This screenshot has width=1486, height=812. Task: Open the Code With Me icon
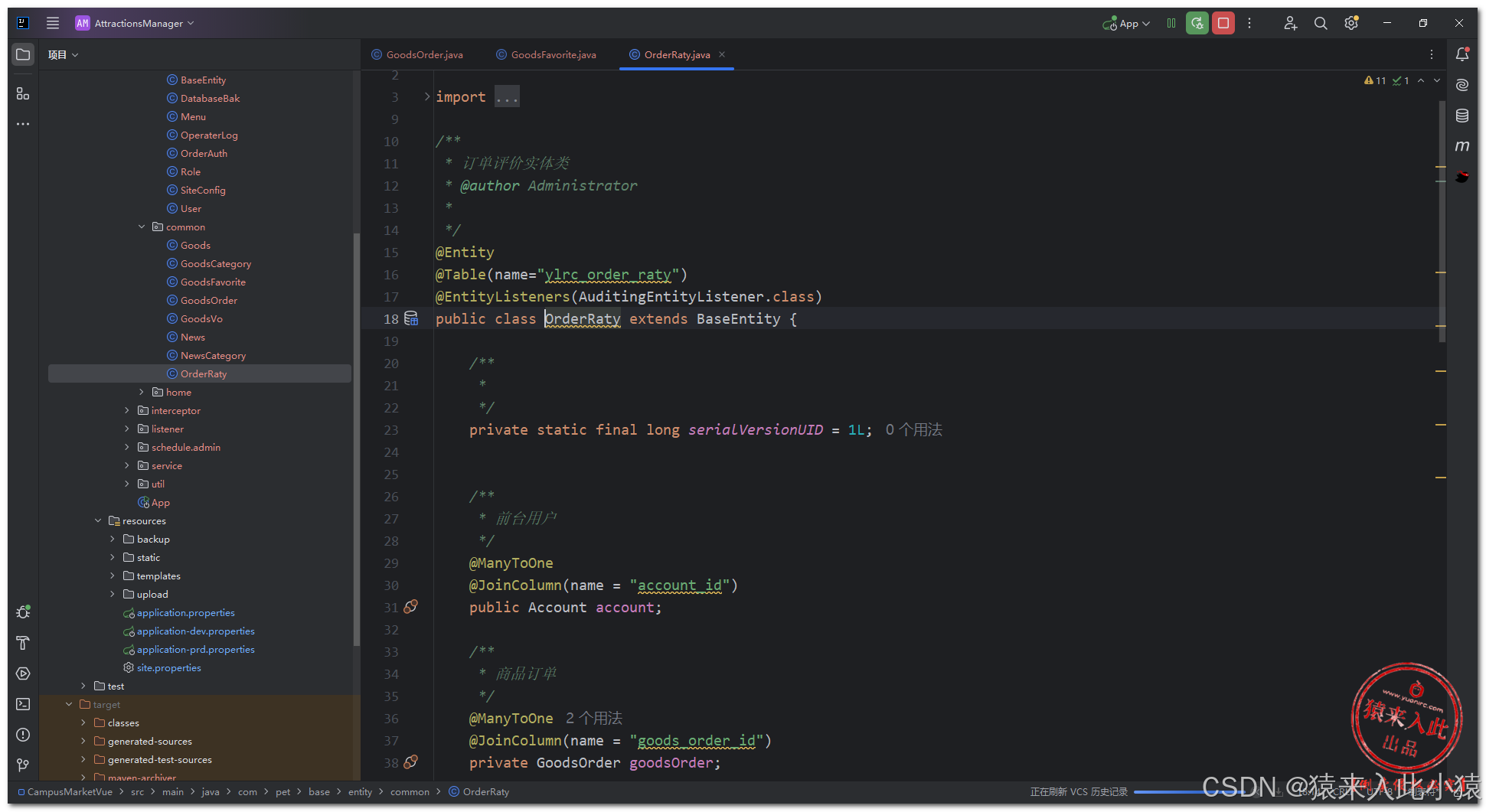pos(1291,23)
